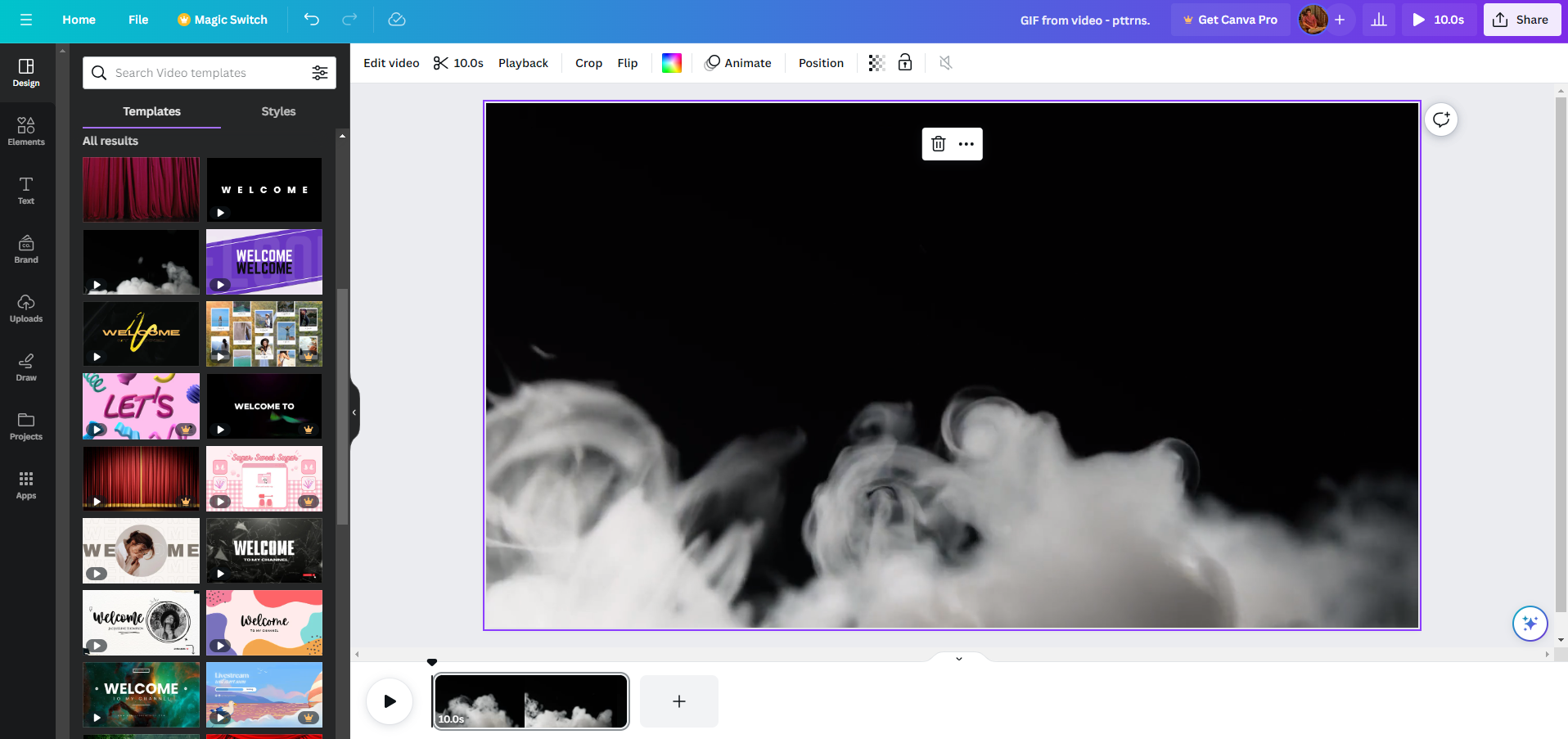This screenshot has width=1568, height=739.
Task: Delete the selected video with trash icon
Action: (x=939, y=144)
